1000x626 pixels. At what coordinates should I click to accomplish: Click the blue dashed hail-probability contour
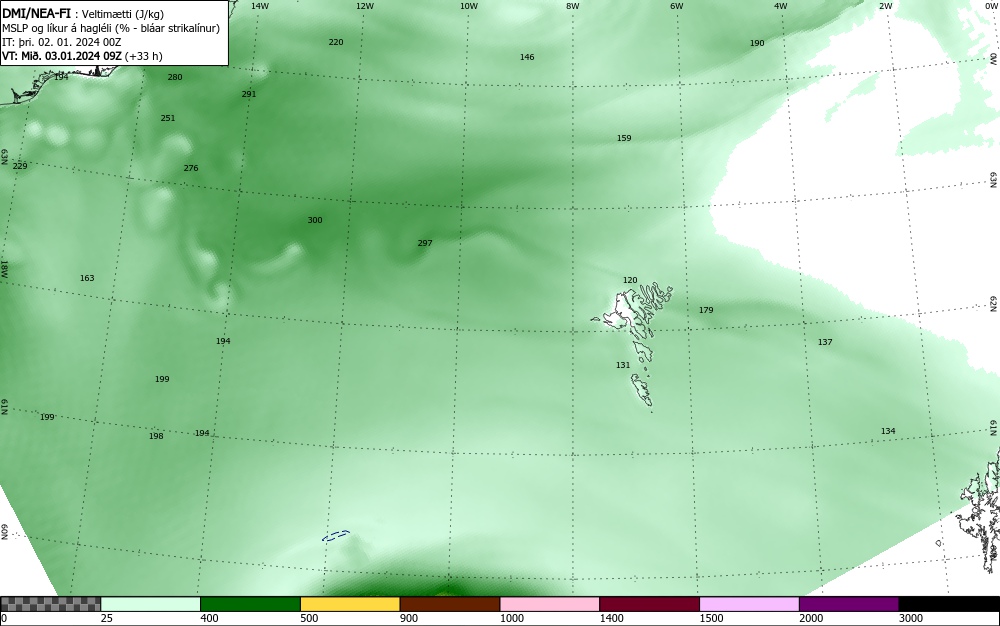pyautogui.click(x=336, y=535)
